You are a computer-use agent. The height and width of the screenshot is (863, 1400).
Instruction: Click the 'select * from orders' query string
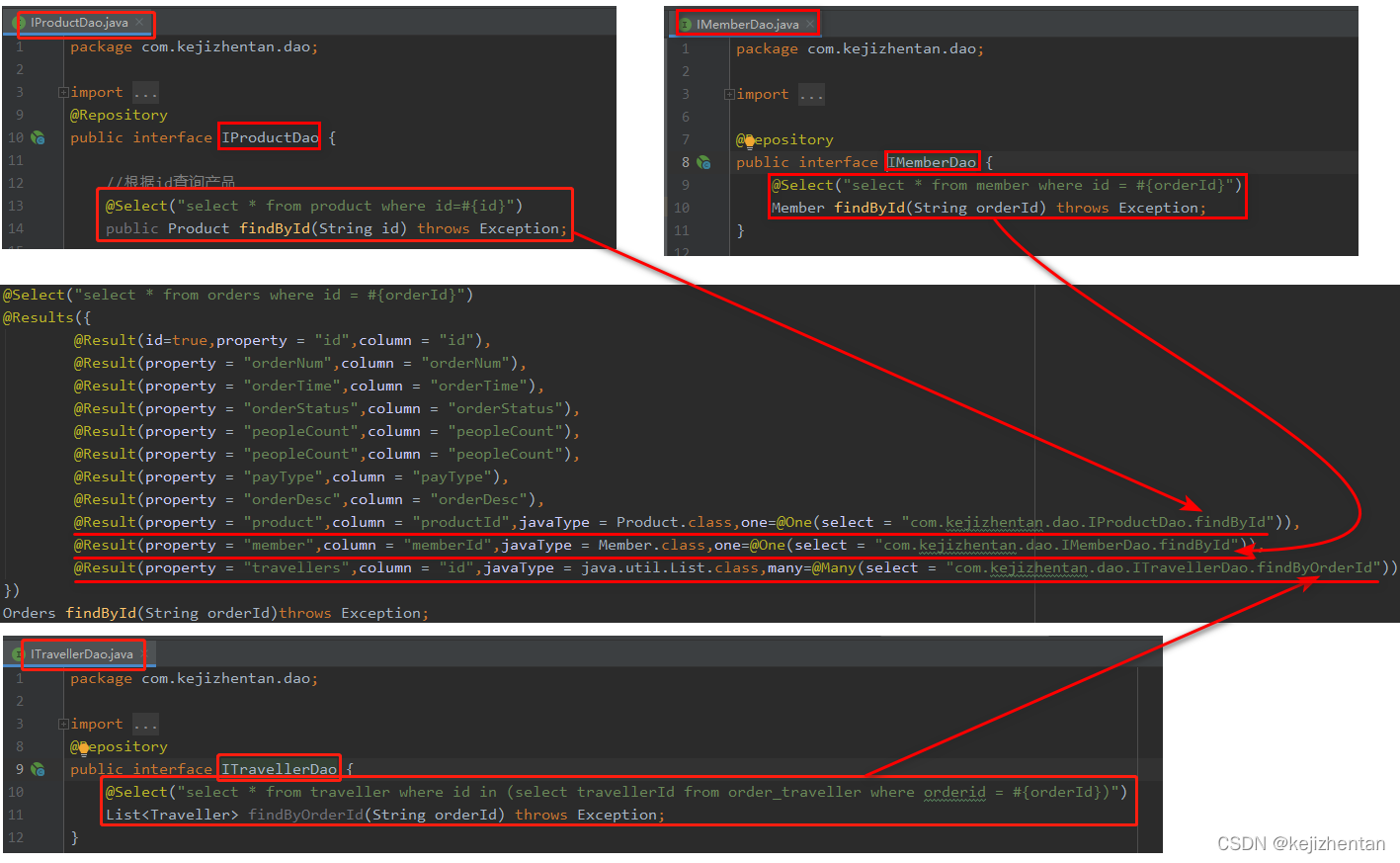pyautogui.click(x=270, y=295)
